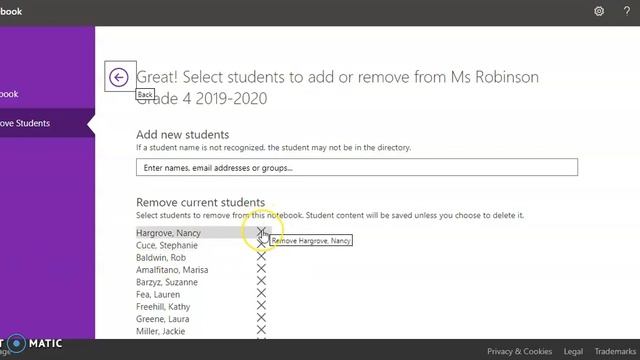
Task: Open settings via the gear icon
Action: 599,11
